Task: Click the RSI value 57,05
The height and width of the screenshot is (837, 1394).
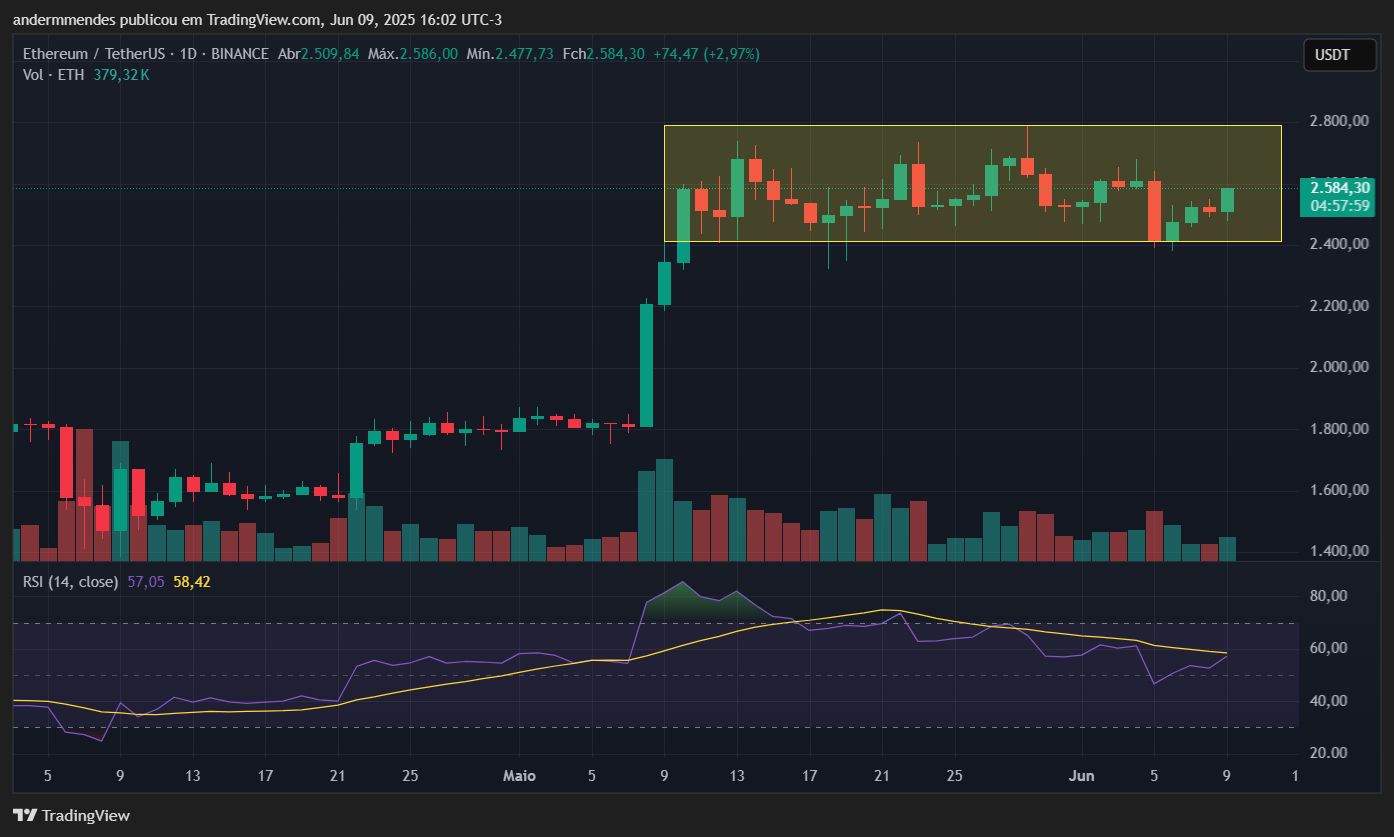Action: click(146, 581)
